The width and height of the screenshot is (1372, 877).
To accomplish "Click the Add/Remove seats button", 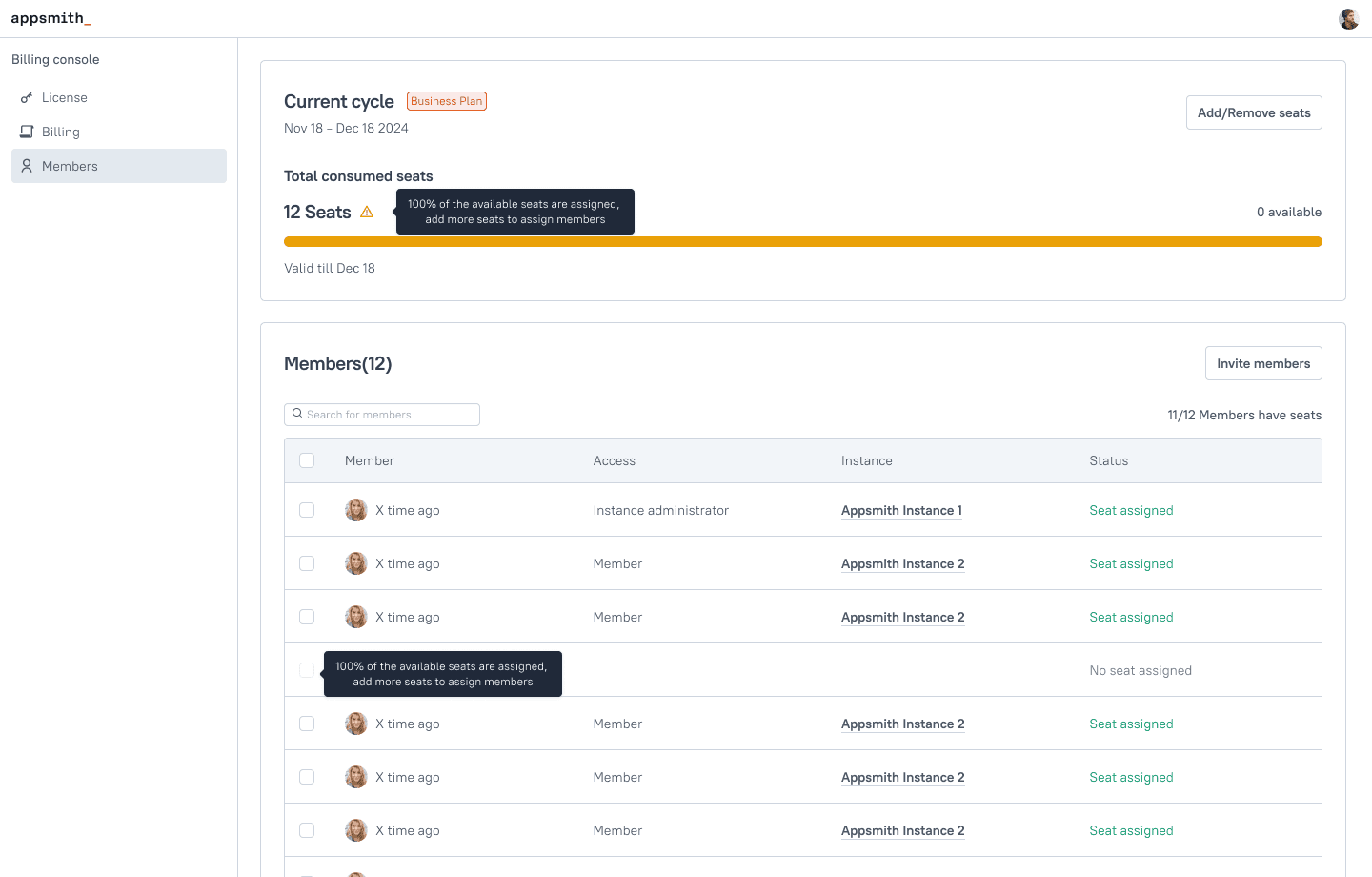I will (x=1254, y=112).
